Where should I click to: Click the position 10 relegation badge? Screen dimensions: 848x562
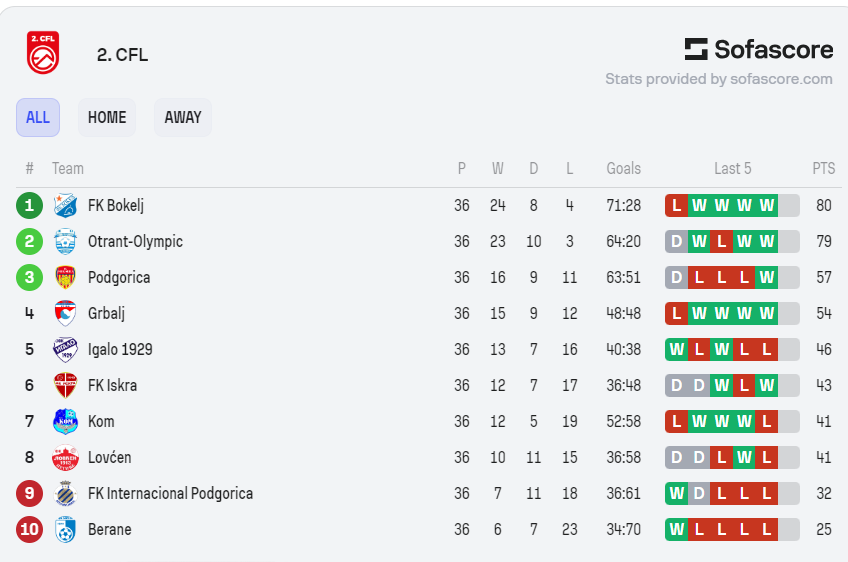tap(29, 530)
